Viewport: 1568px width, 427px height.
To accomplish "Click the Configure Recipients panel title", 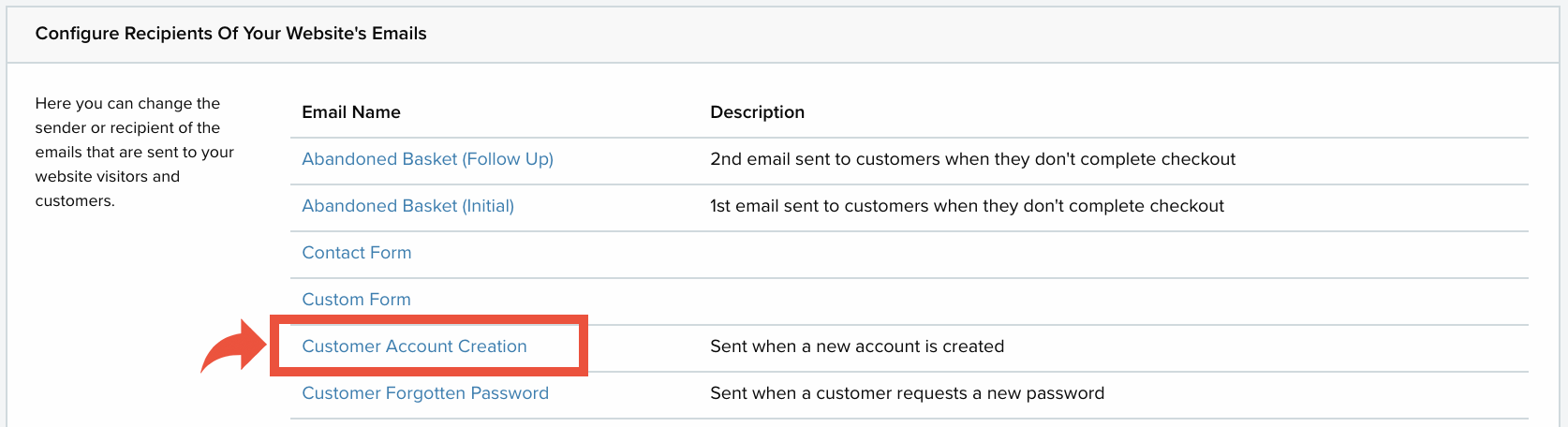I will pyautogui.click(x=230, y=34).
